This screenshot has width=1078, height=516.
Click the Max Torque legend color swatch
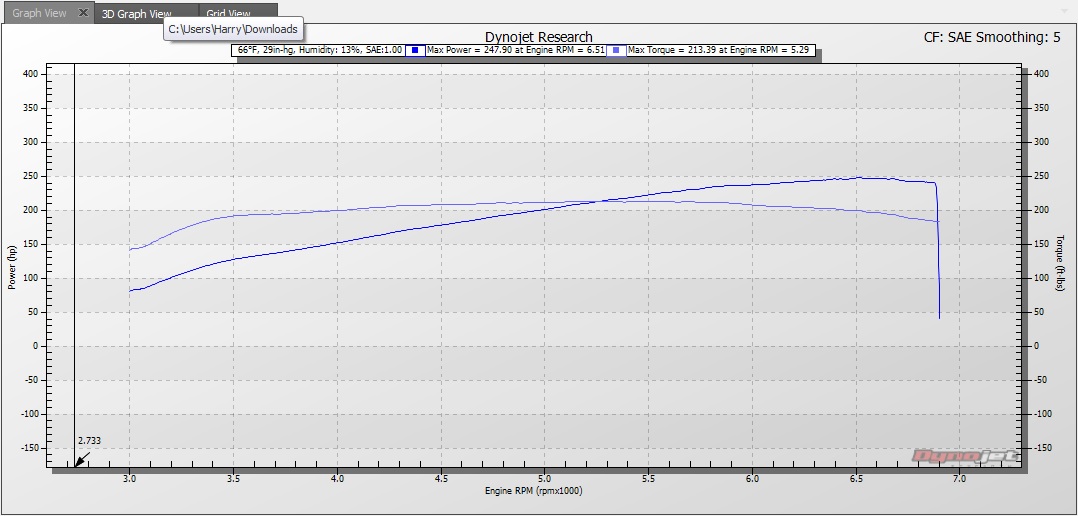pos(616,49)
